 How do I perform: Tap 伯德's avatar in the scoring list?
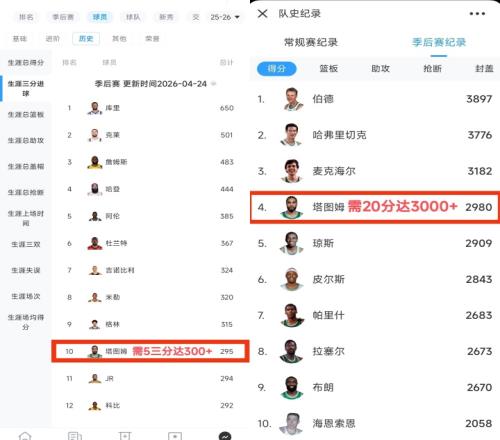[x=292, y=99]
